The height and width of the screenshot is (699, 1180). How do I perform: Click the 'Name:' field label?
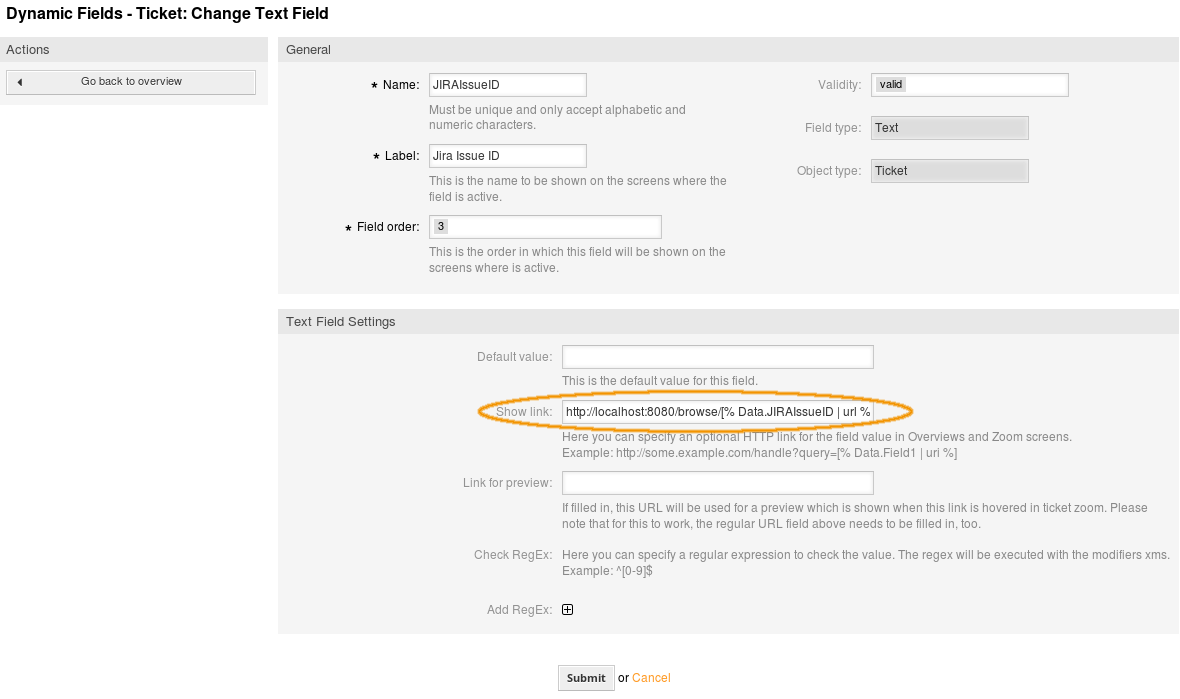(x=400, y=86)
